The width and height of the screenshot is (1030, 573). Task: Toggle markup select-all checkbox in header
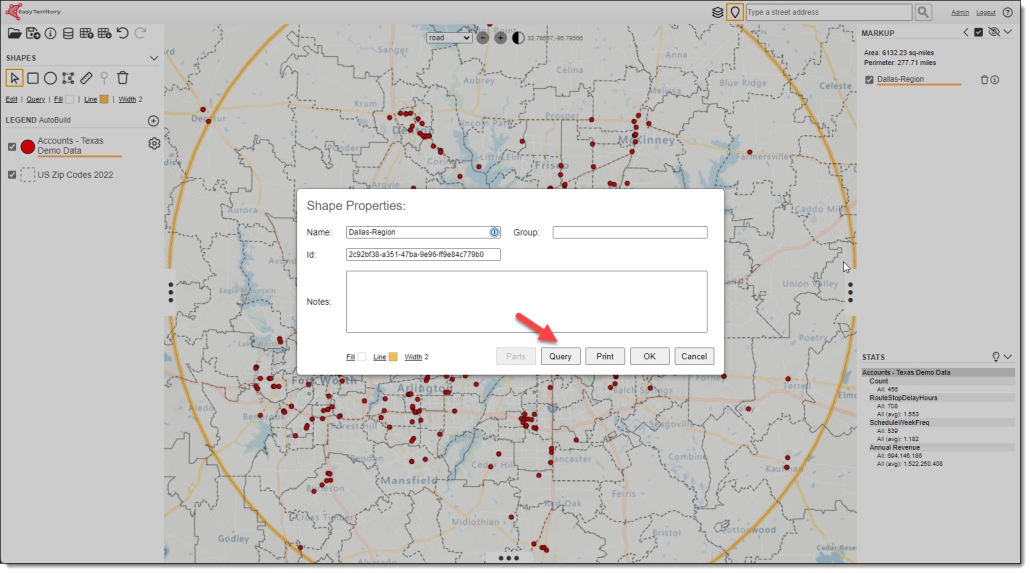pos(979,32)
